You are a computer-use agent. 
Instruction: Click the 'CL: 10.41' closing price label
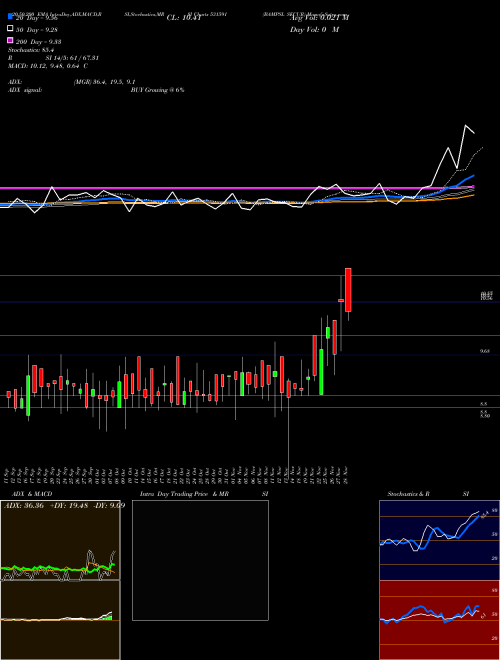click(x=184, y=18)
